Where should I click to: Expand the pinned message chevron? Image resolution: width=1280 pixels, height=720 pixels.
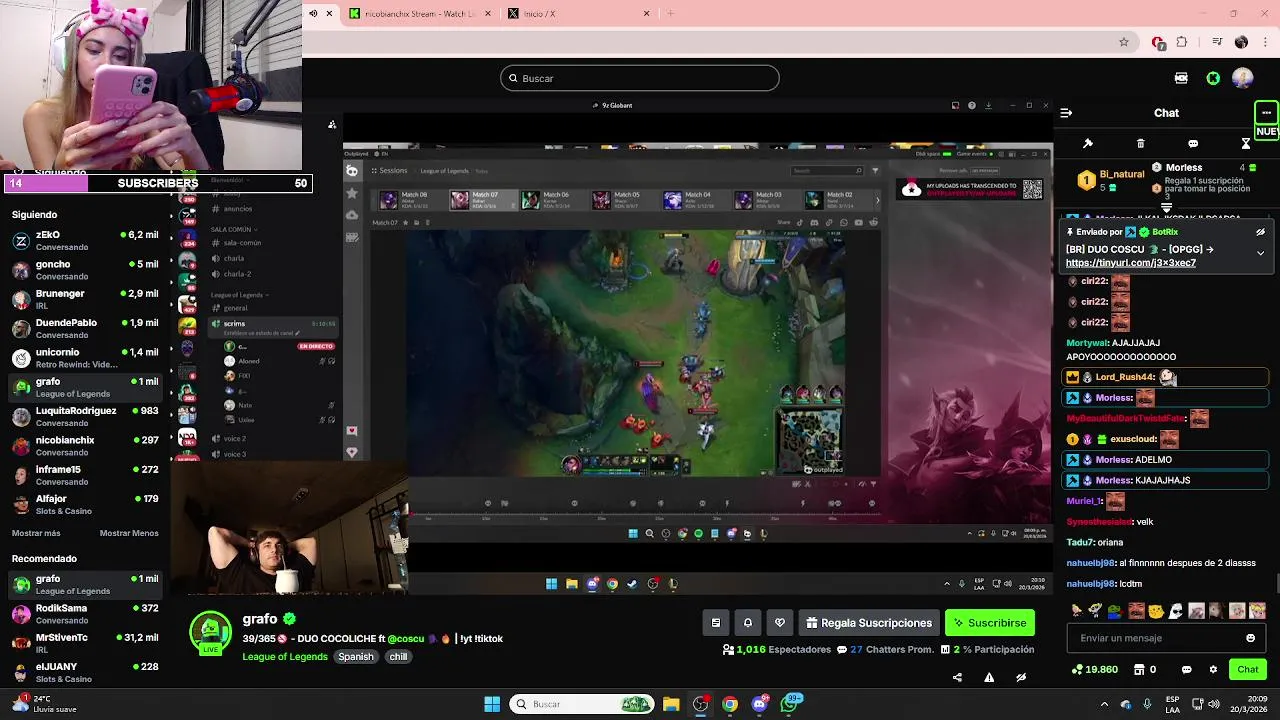(x=1260, y=253)
